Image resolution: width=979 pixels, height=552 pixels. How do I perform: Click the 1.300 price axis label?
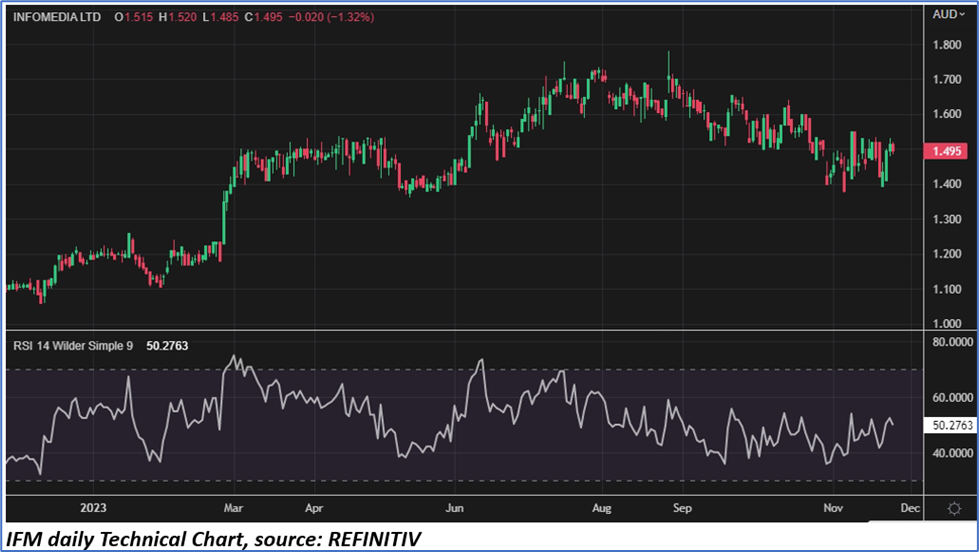[x=947, y=219]
